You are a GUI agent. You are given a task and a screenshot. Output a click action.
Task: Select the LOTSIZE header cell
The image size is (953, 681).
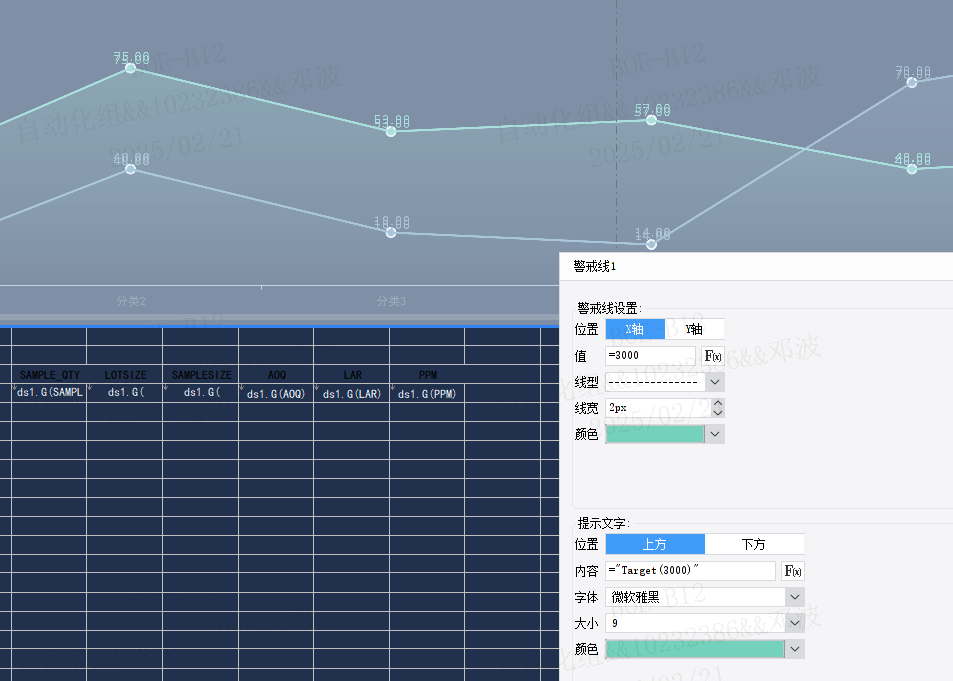pyautogui.click(x=125, y=375)
